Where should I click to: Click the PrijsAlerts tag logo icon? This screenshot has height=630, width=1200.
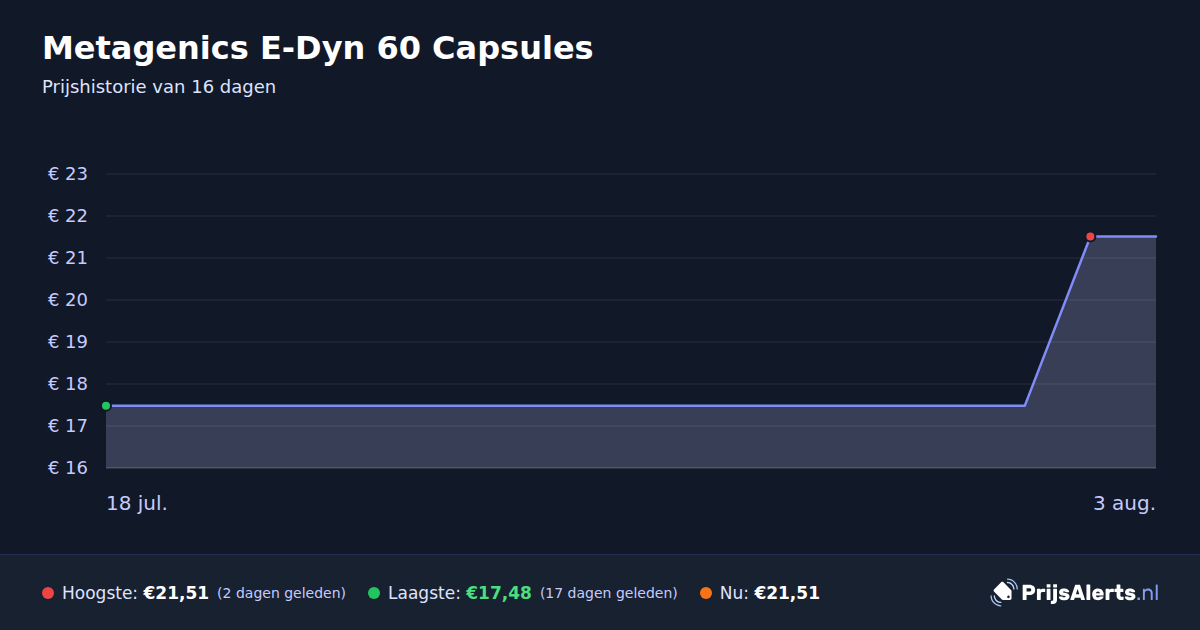(1003, 593)
